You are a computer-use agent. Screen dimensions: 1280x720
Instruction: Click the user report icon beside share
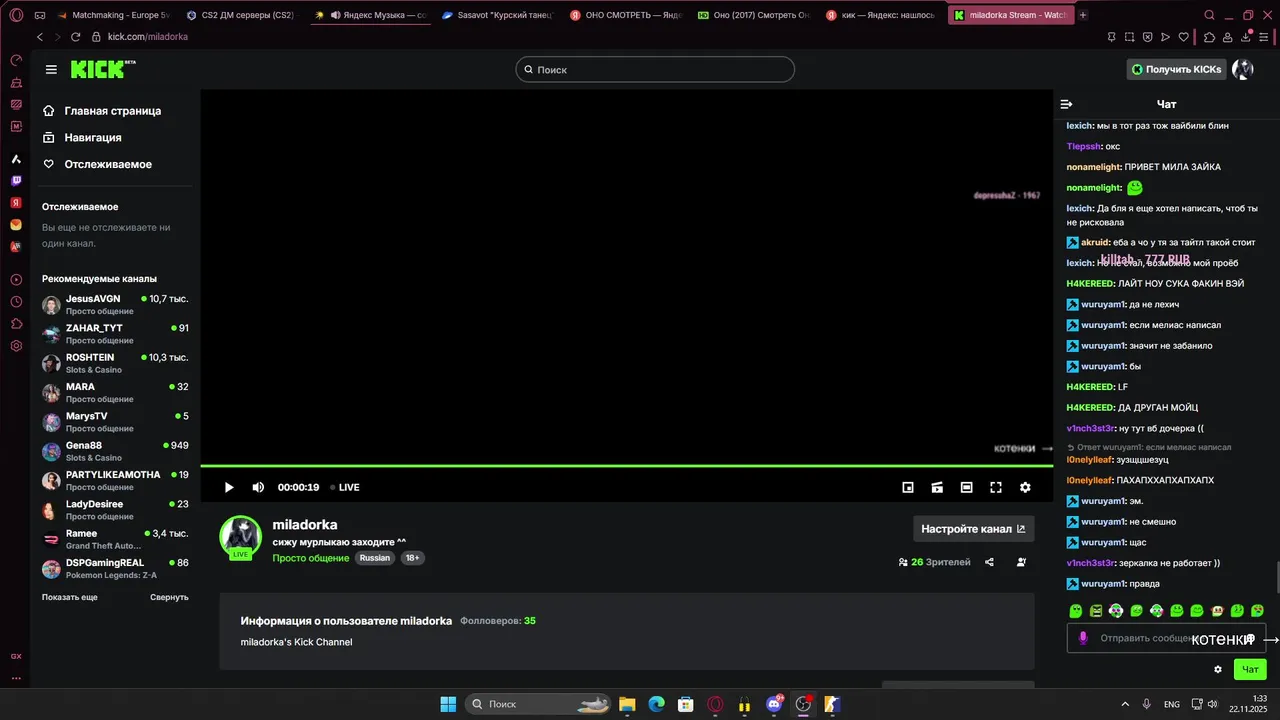coord(1021,562)
